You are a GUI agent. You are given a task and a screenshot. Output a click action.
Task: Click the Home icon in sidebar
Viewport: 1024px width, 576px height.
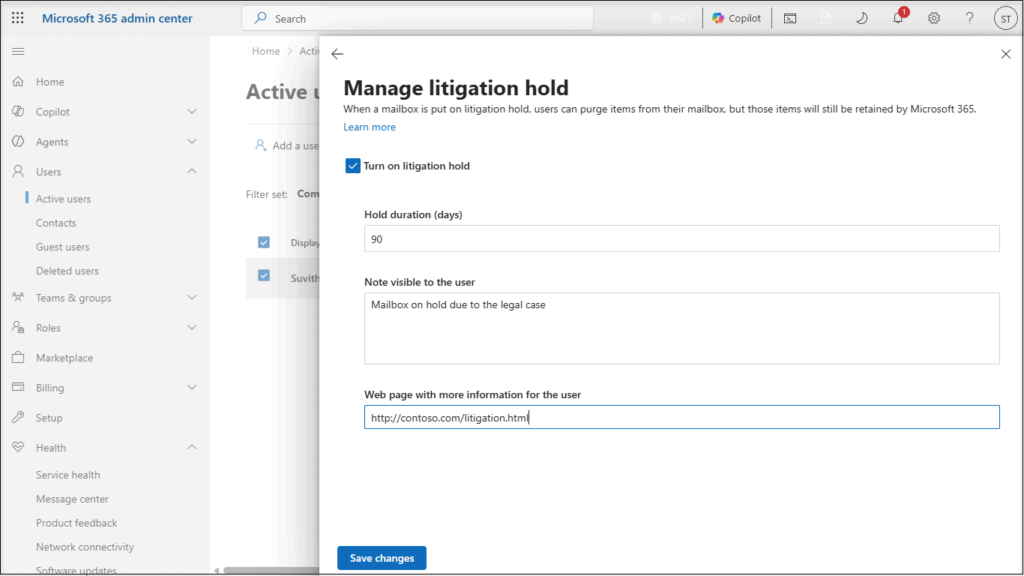pyautogui.click(x=18, y=82)
